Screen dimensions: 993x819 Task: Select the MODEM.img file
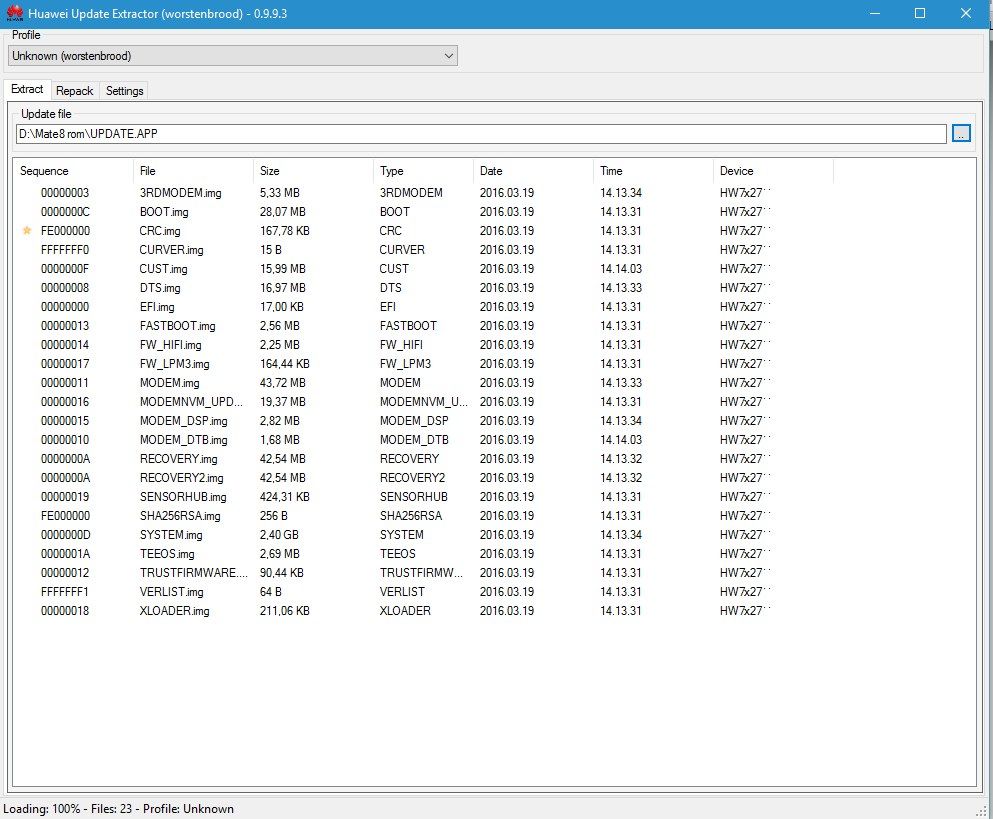(x=169, y=383)
